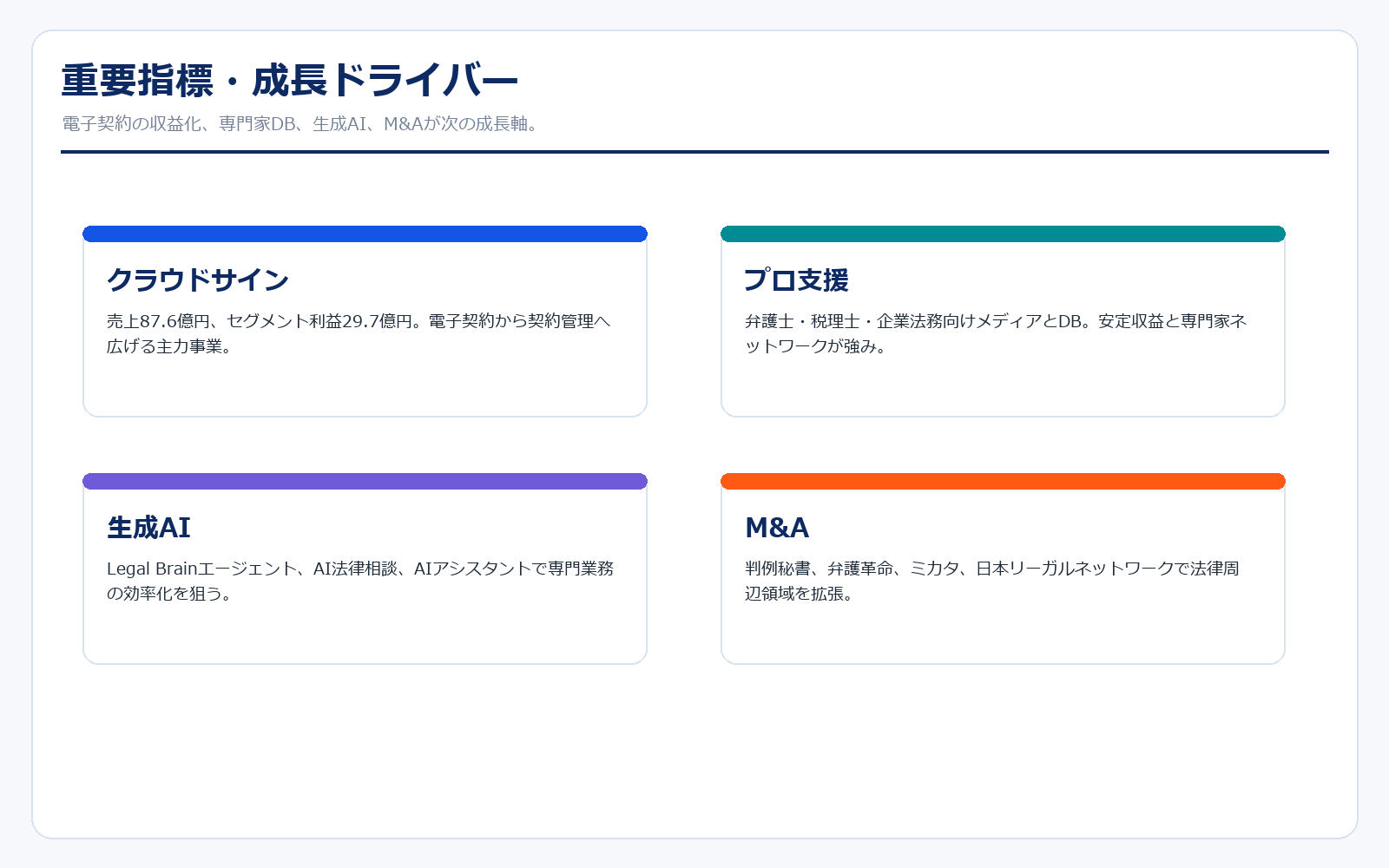Select the description mentioning 弁護士・税理士
This screenshot has height=868, width=1389.
996,333
